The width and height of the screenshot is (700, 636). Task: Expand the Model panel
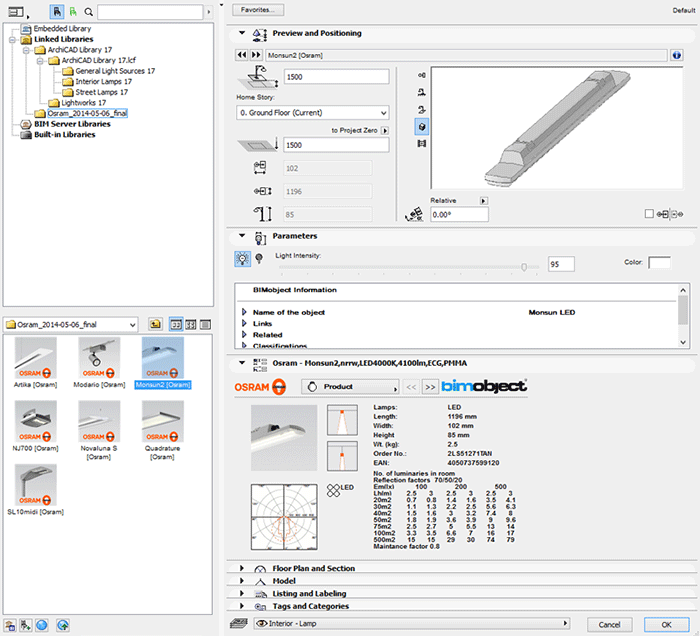click(242, 581)
